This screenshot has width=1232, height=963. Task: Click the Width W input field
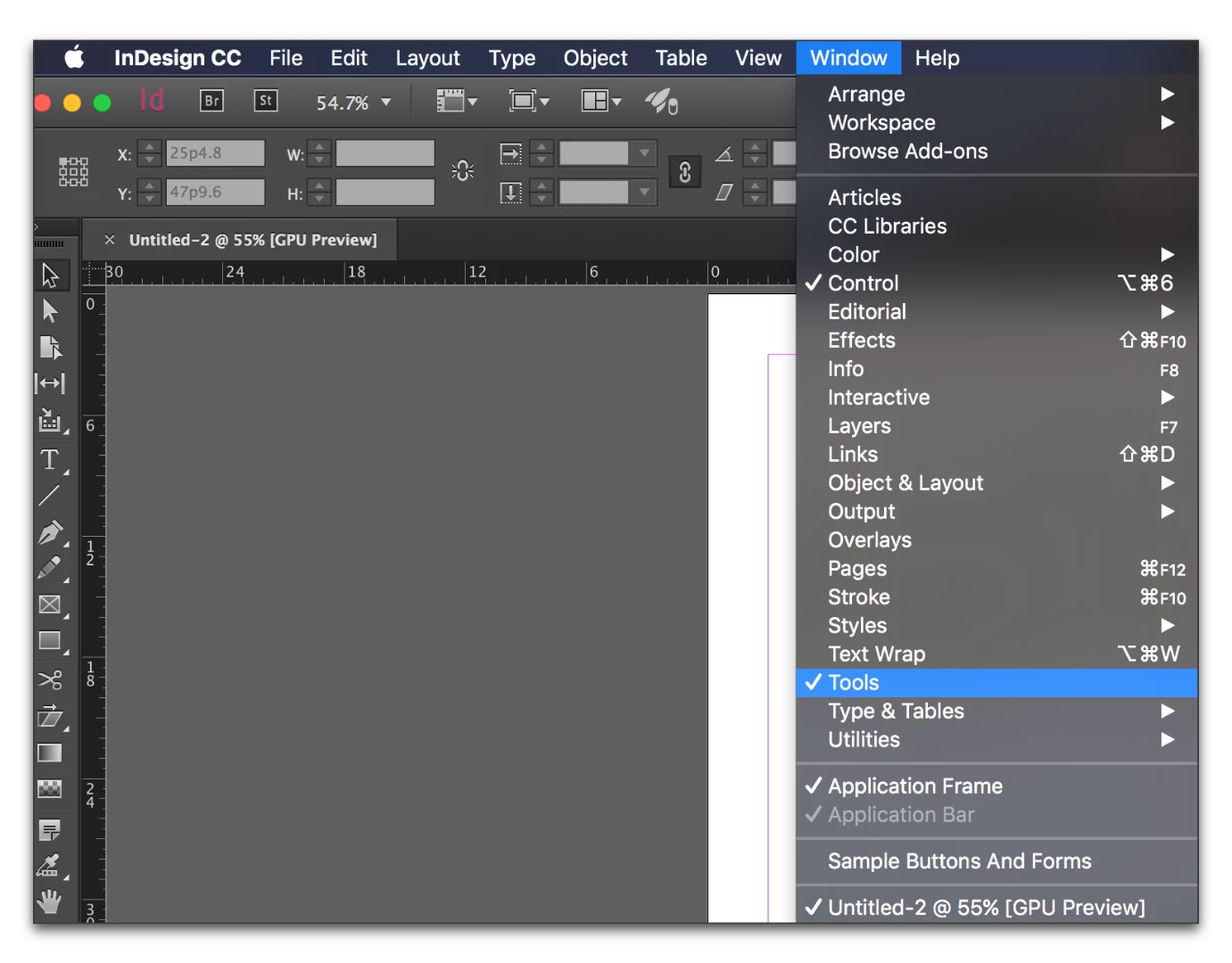point(385,153)
